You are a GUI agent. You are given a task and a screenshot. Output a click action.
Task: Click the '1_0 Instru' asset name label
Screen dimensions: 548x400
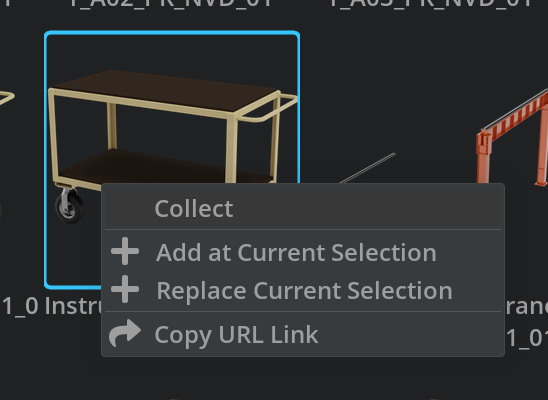point(52,306)
